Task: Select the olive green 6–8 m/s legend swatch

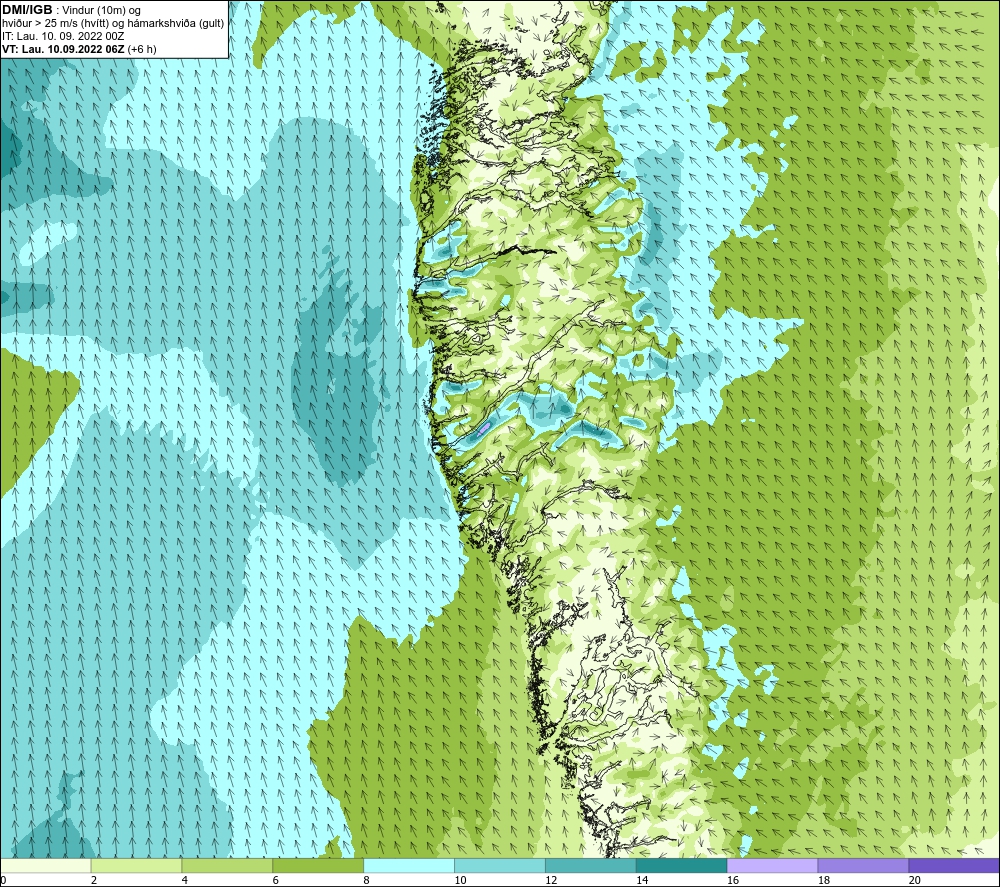Action: 318,865
